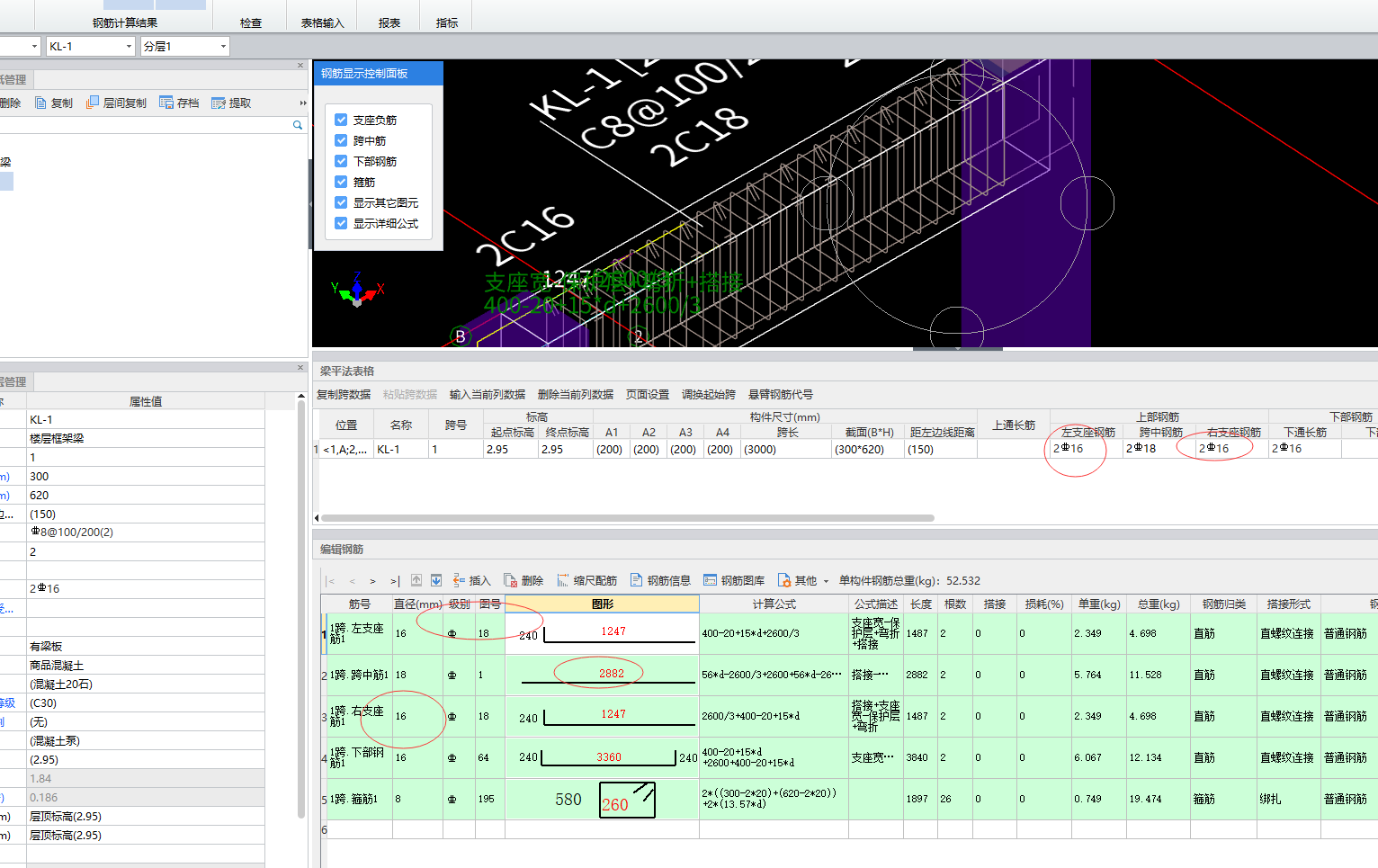1378x868 pixels.
Task: Click 输入当前列数据 (input column data) button
Action: tap(488, 394)
